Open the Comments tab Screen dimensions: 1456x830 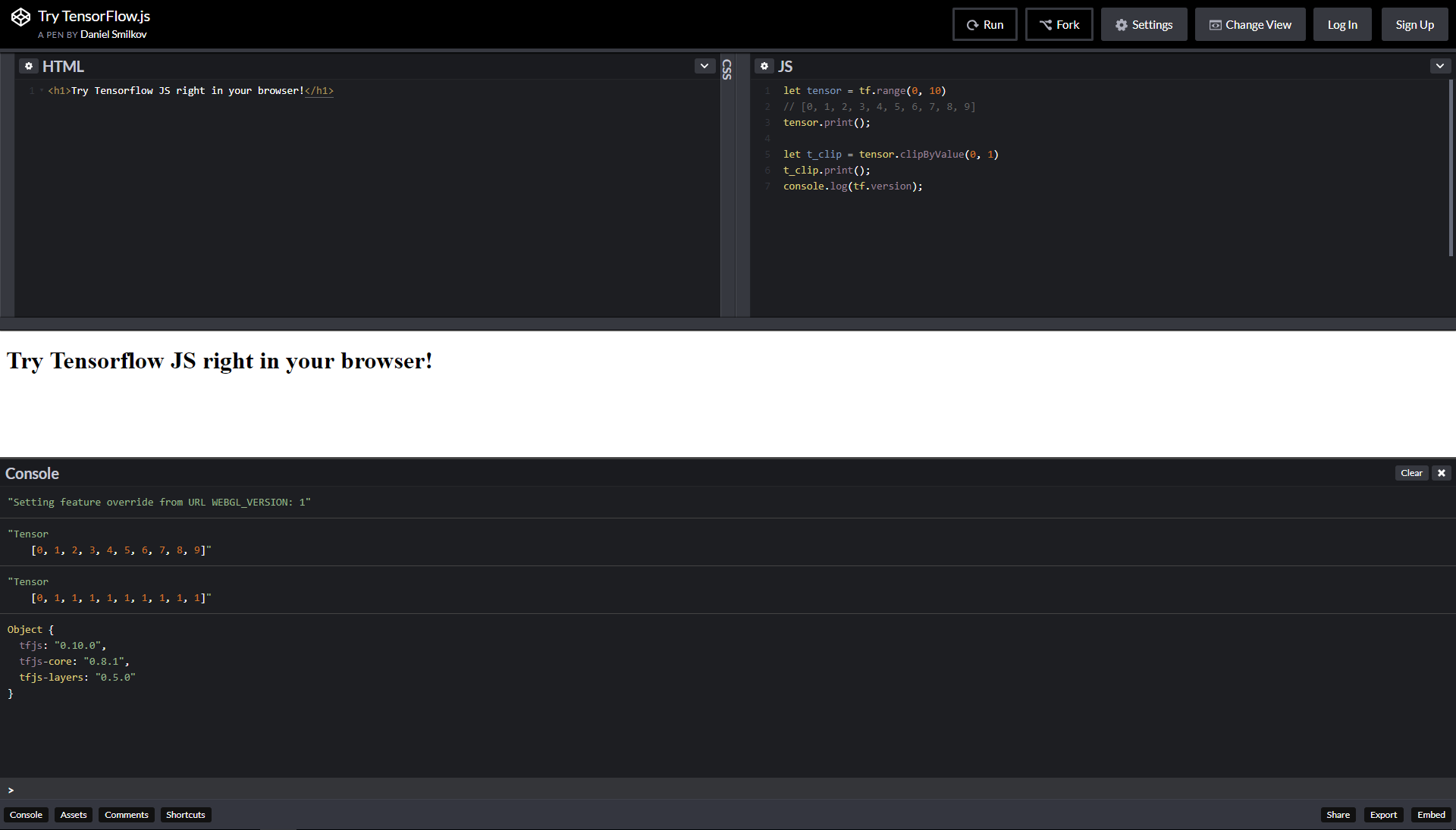click(x=127, y=815)
